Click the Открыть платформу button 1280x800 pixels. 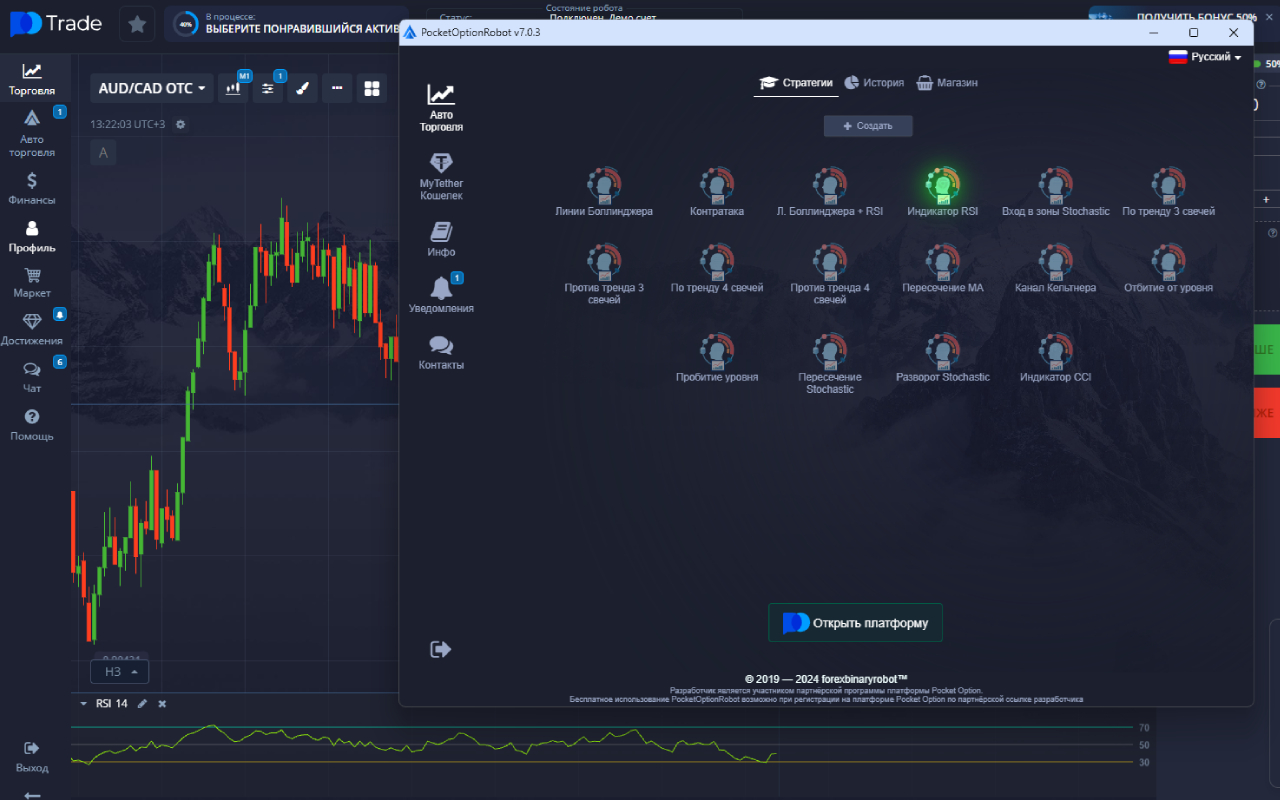click(855, 623)
